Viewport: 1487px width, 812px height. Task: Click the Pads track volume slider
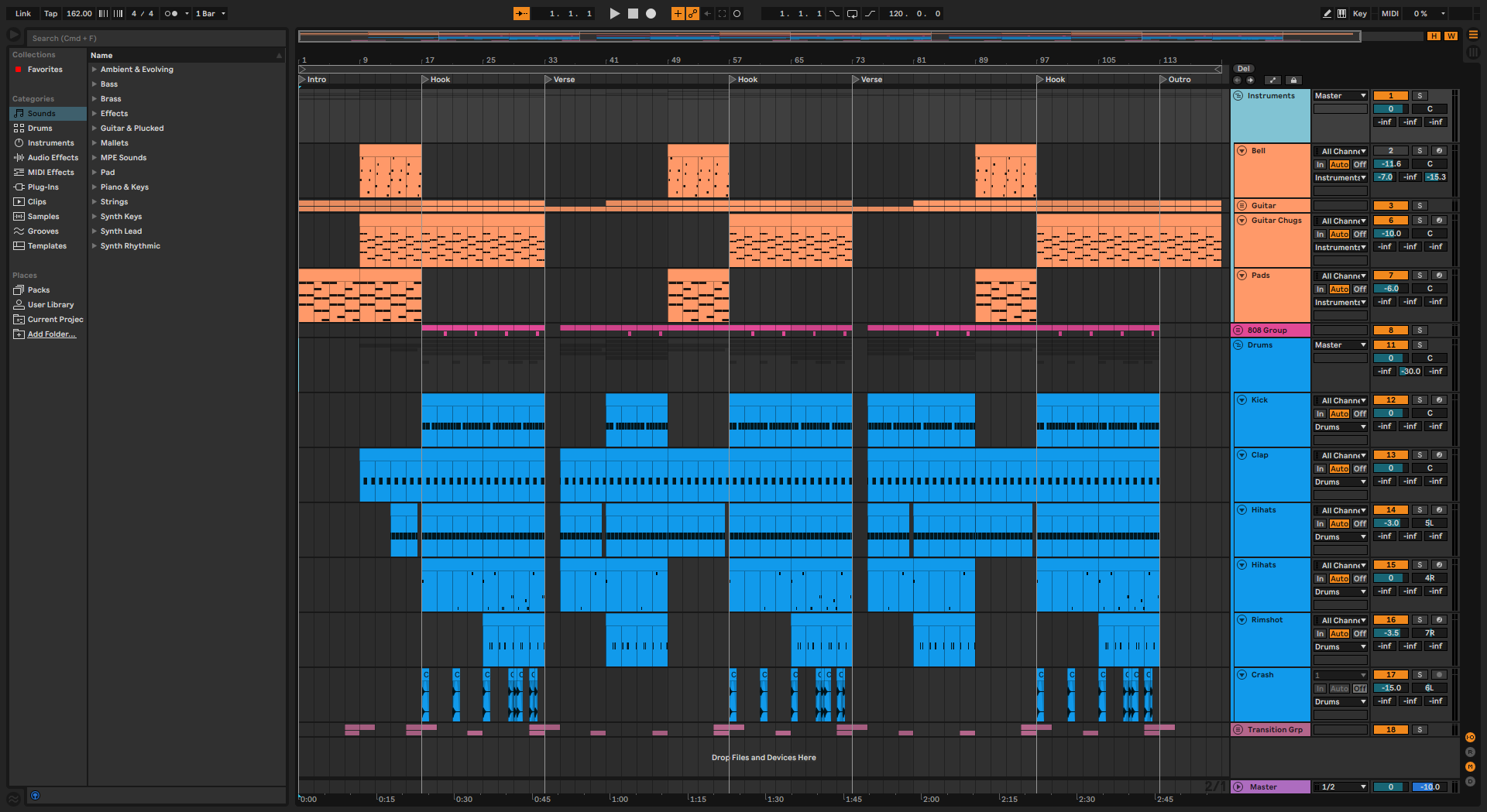click(1390, 289)
